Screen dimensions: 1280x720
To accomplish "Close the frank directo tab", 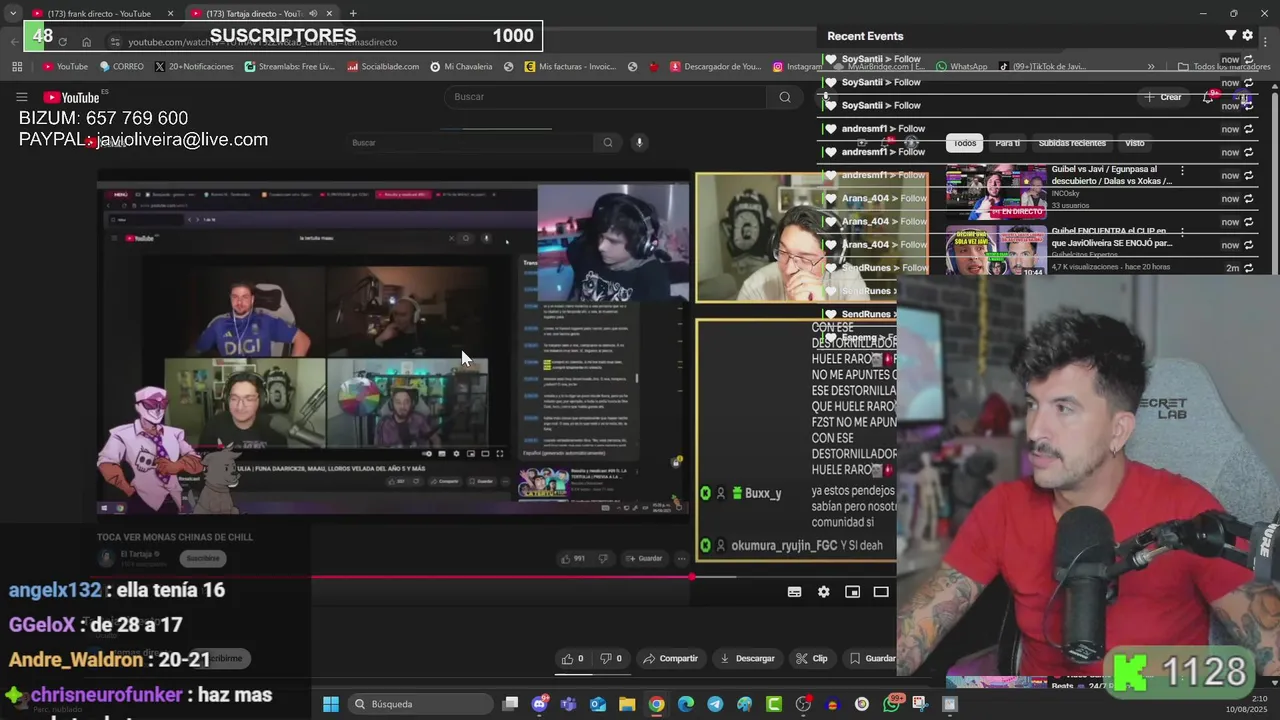I will click(170, 13).
